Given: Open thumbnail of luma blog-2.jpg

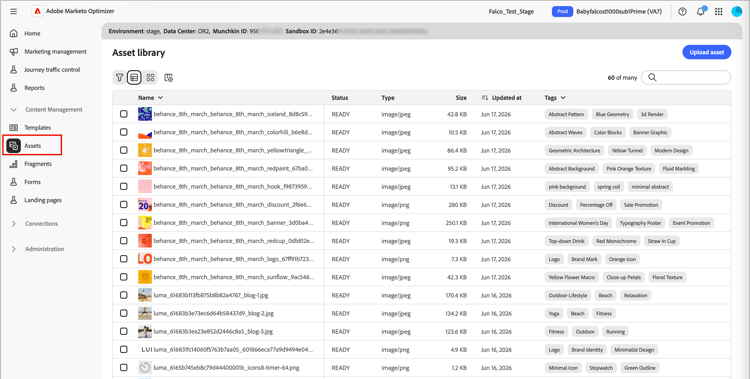Looking at the screenshot, I should coord(145,313).
